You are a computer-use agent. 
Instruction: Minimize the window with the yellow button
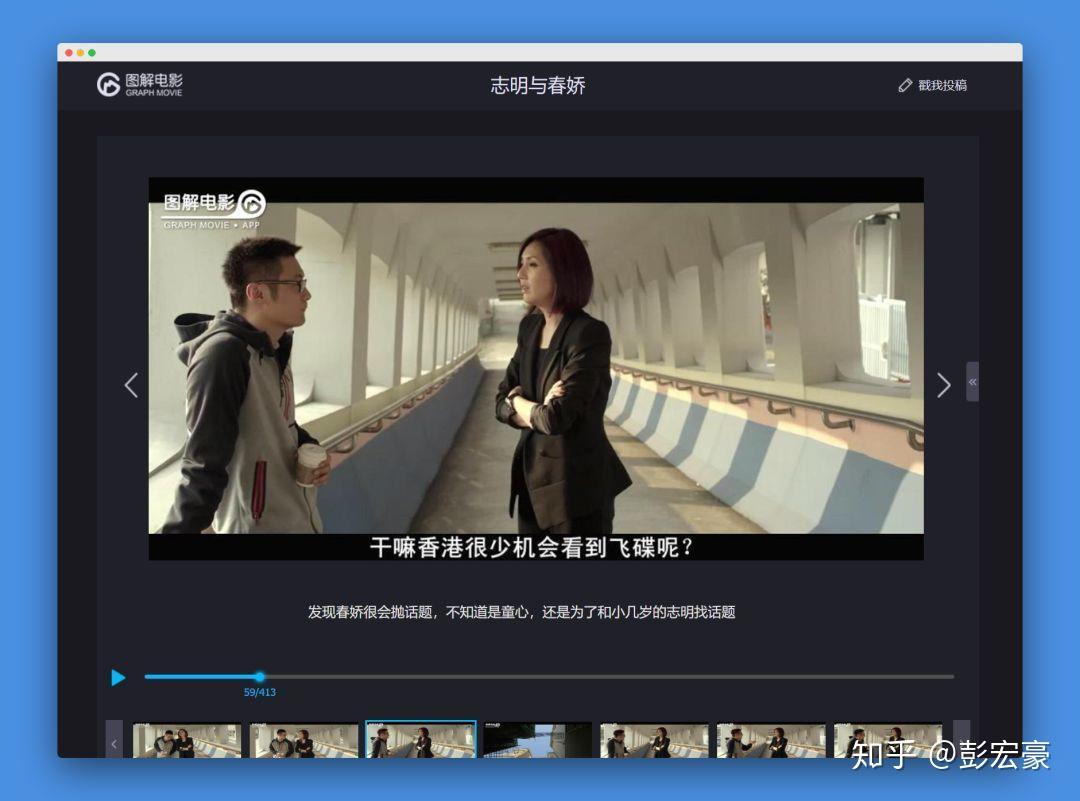(x=81, y=53)
